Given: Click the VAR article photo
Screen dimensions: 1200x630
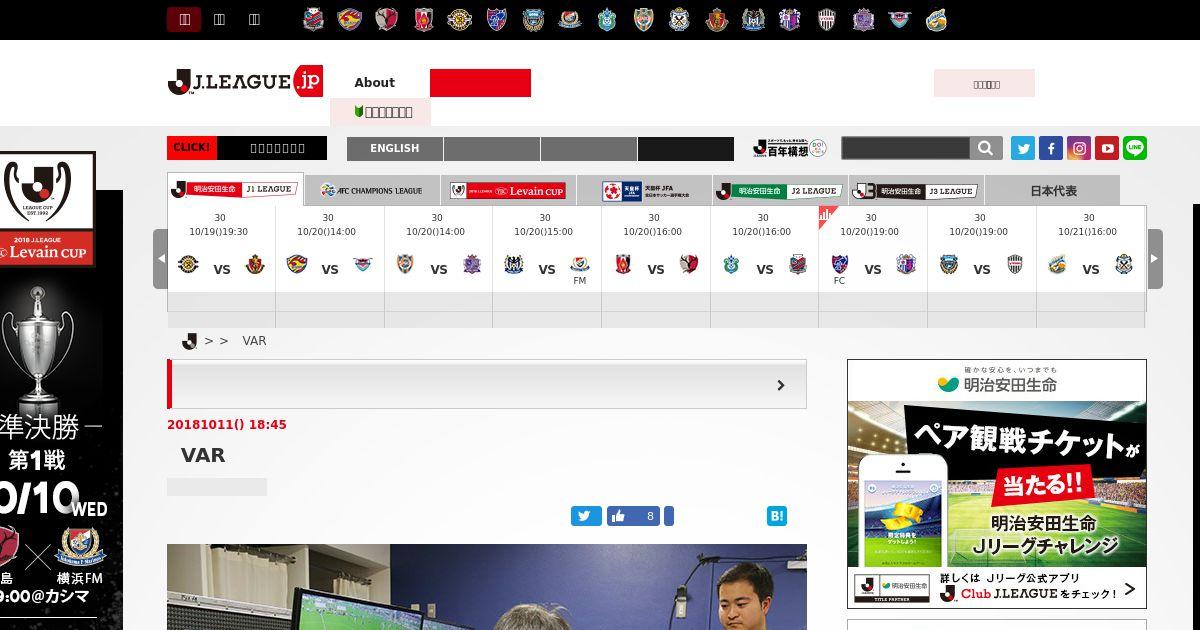Looking at the screenshot, I should pyautogui.click(x=487, y=587).
